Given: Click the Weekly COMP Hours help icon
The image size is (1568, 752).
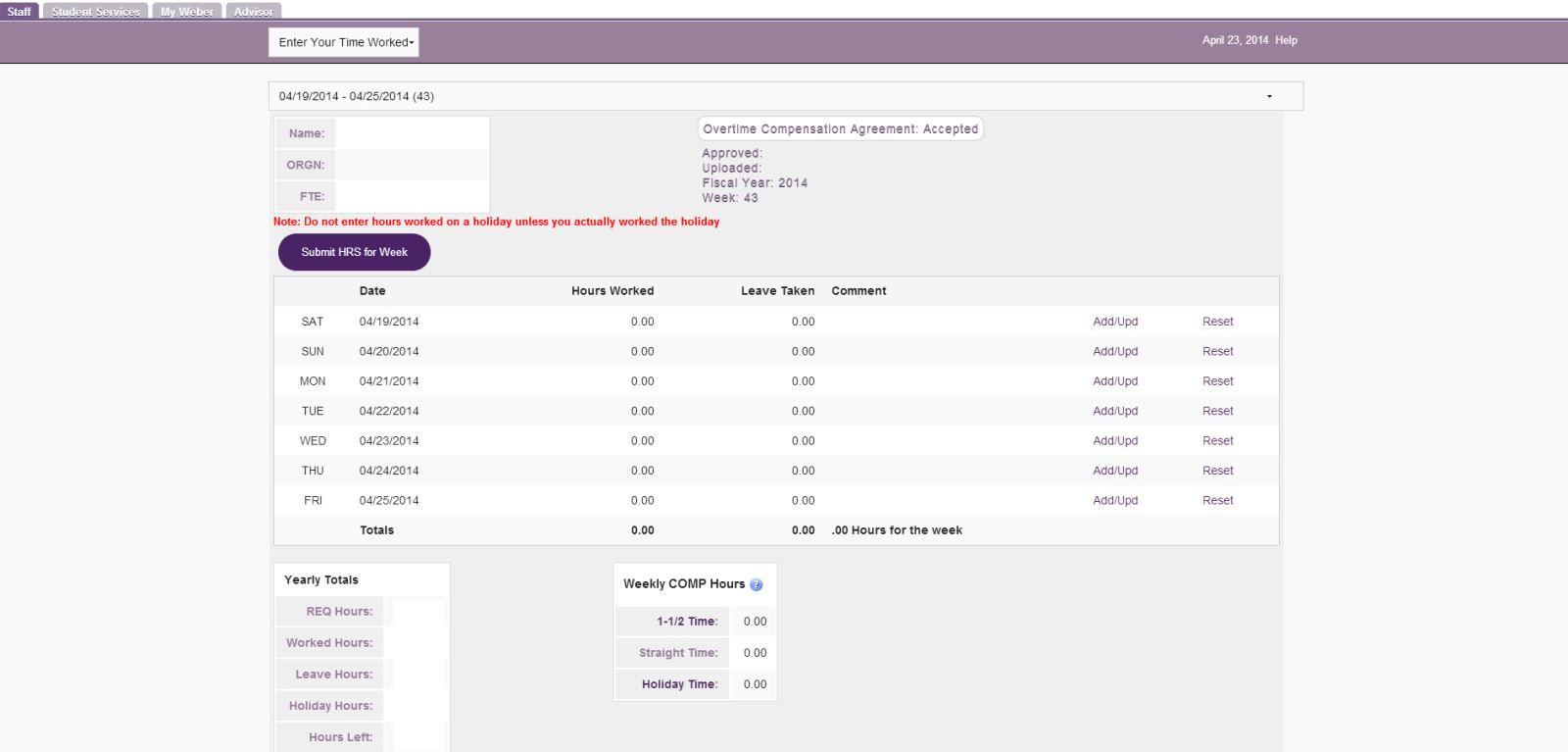Looking at the screenshot, I should click(x=756, y=584).
